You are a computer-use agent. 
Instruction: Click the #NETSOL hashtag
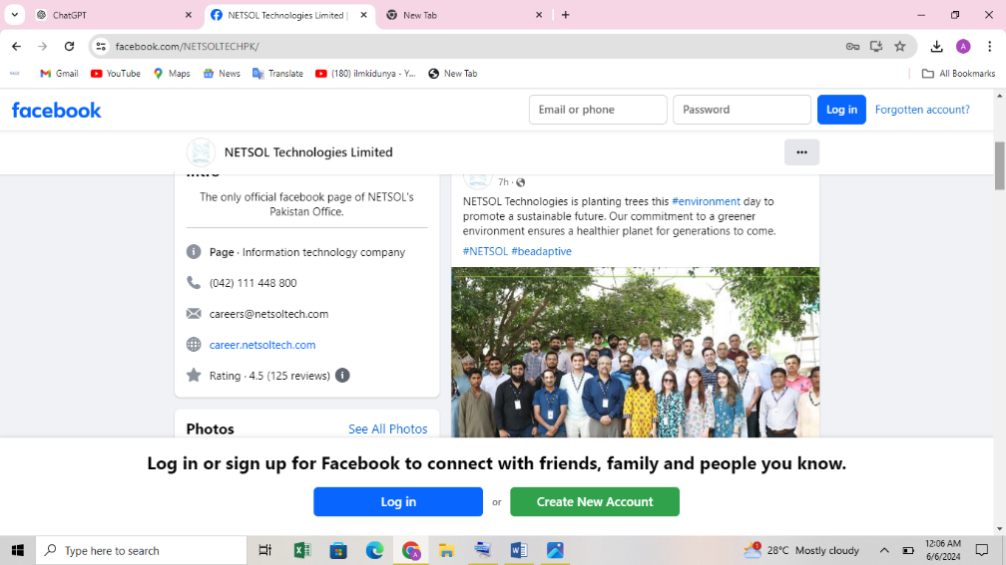[x=485, y=251]
